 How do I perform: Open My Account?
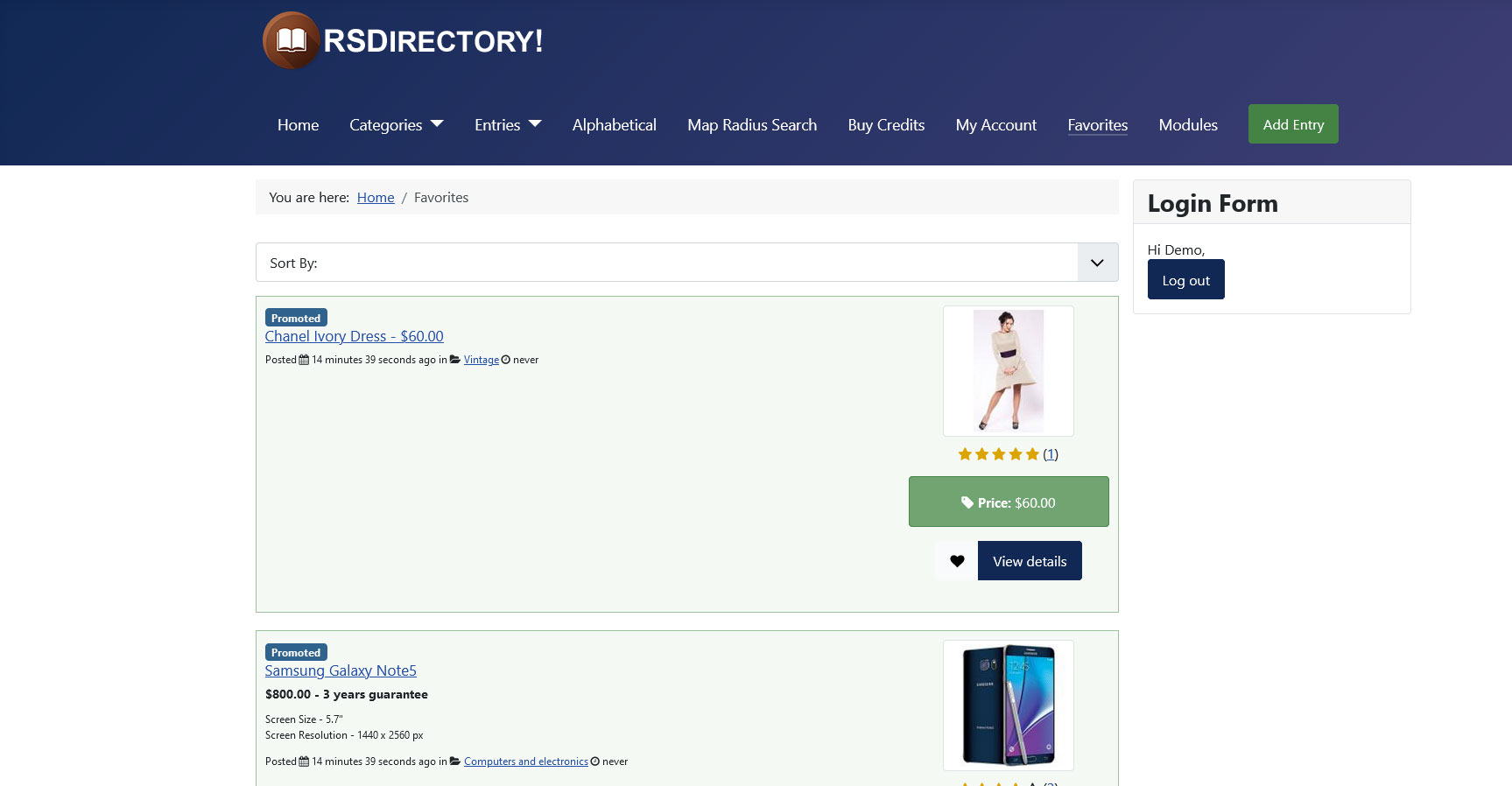[x=996, y=125]
